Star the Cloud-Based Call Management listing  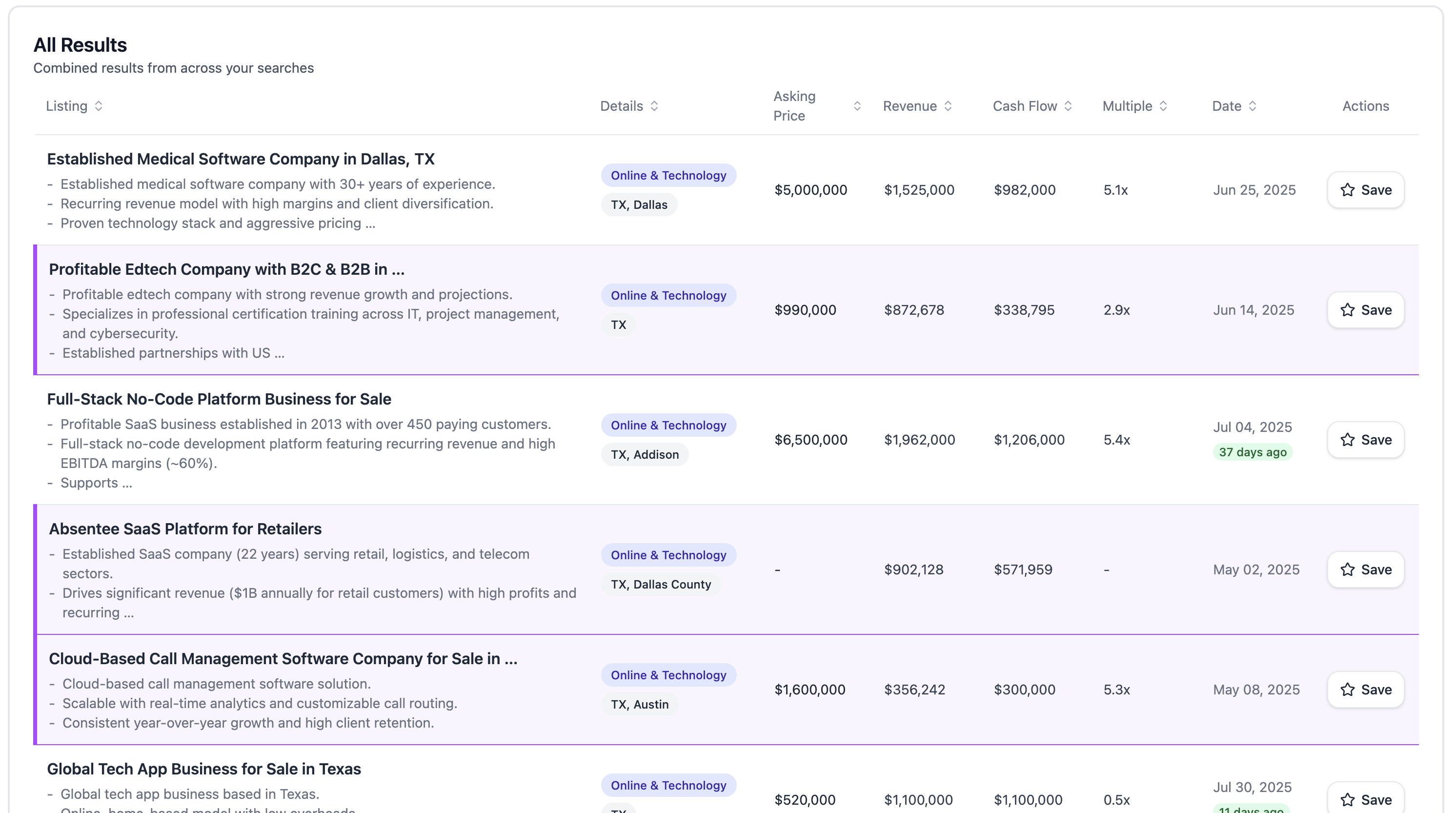point(1348,690)
